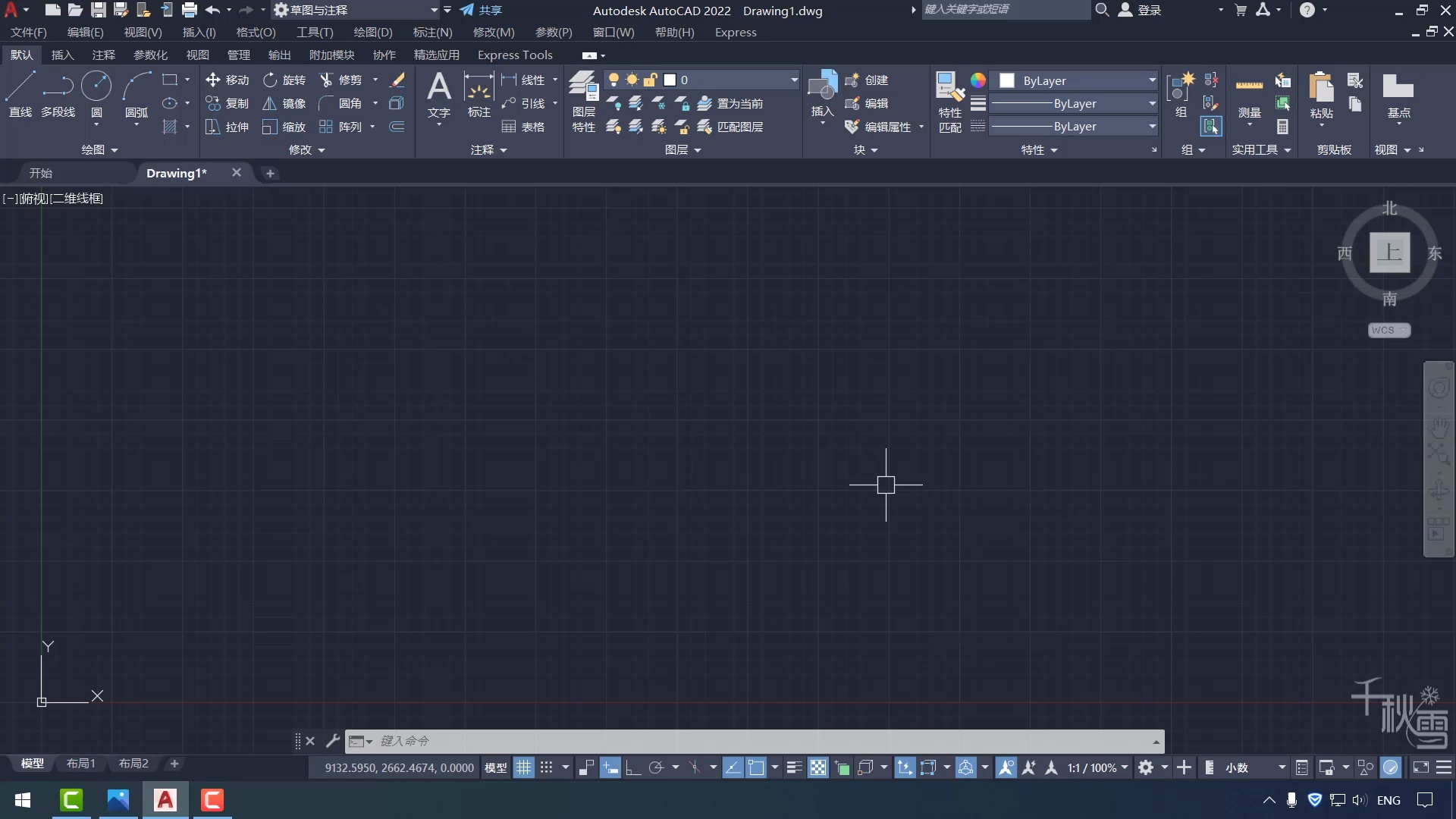Toggle ortho mode in status bar
The width and height of the screenshot is (1456, 819).
point(633,767)
